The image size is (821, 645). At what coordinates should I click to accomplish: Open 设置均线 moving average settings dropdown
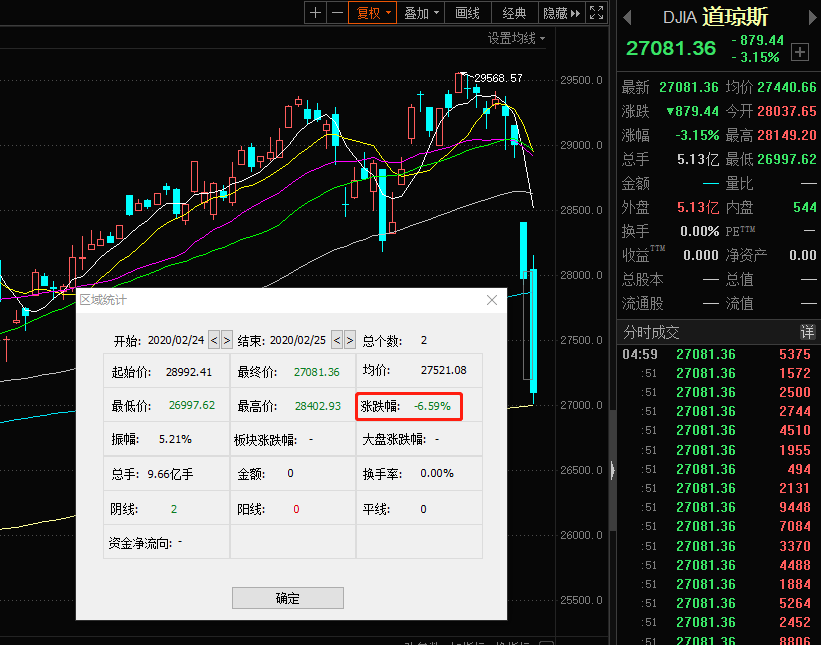coord(517,38)
